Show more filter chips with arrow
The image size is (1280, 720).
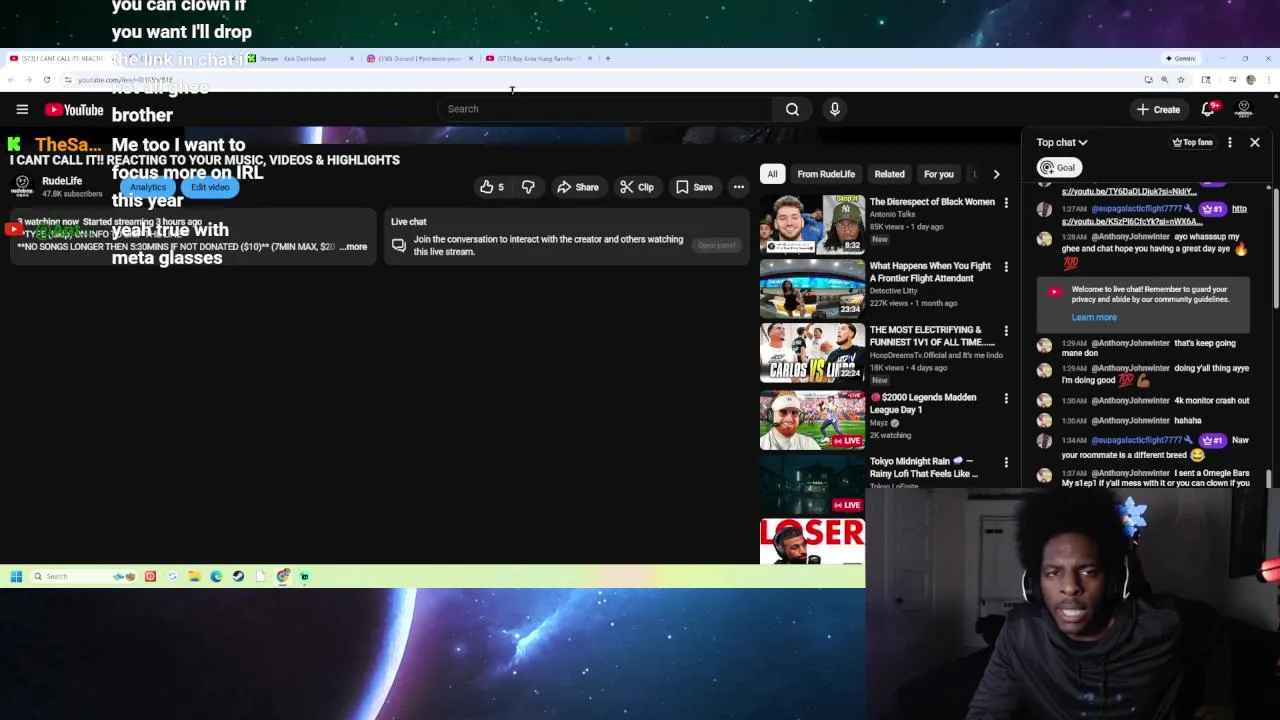tap(996, 174)
